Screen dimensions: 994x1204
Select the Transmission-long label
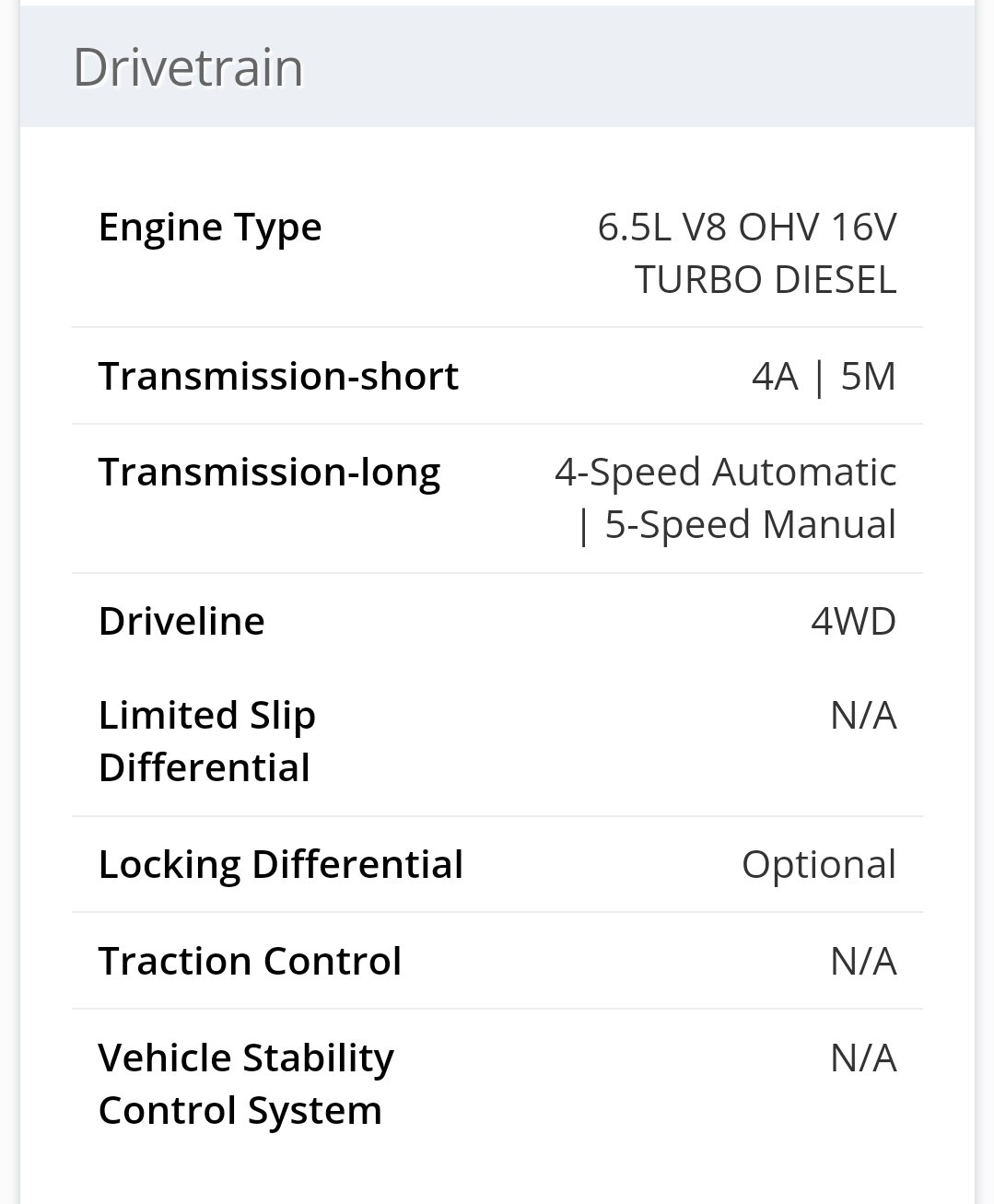[269, 472]
